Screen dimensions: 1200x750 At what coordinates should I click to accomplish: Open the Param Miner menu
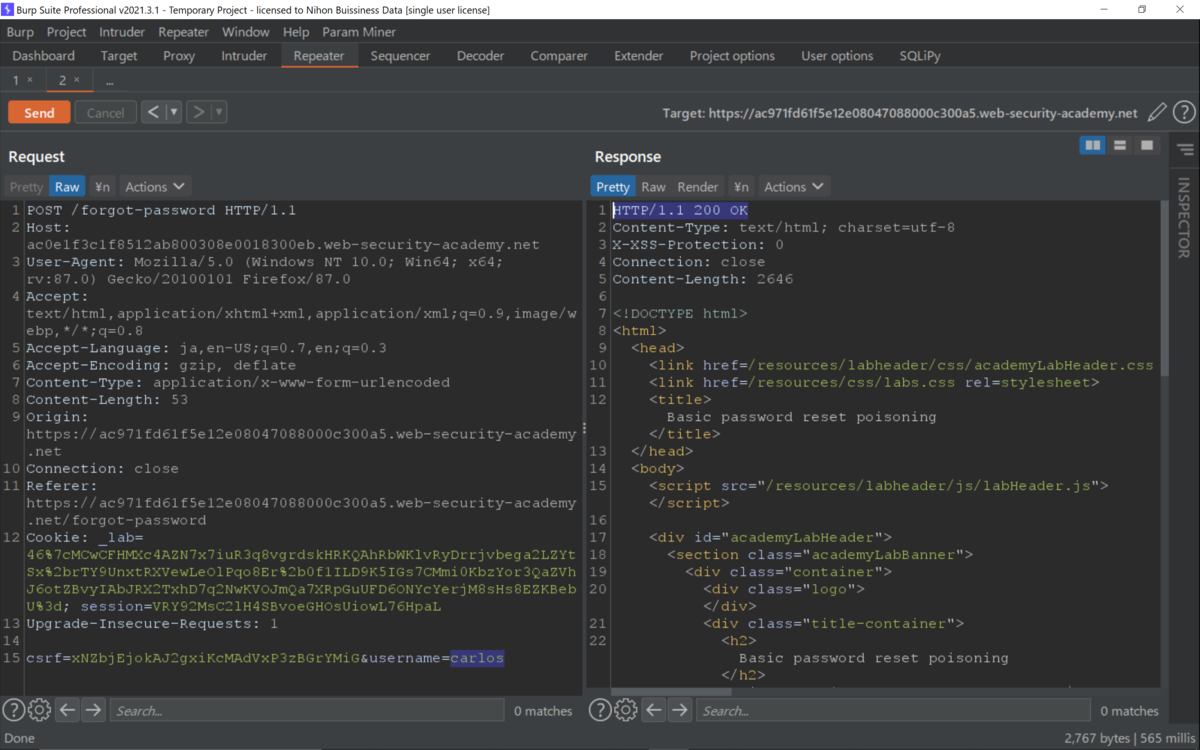click(x=359, y=32)
